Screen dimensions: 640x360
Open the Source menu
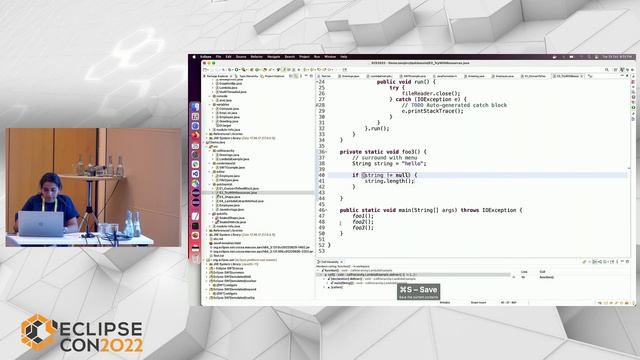pos(241,57)
